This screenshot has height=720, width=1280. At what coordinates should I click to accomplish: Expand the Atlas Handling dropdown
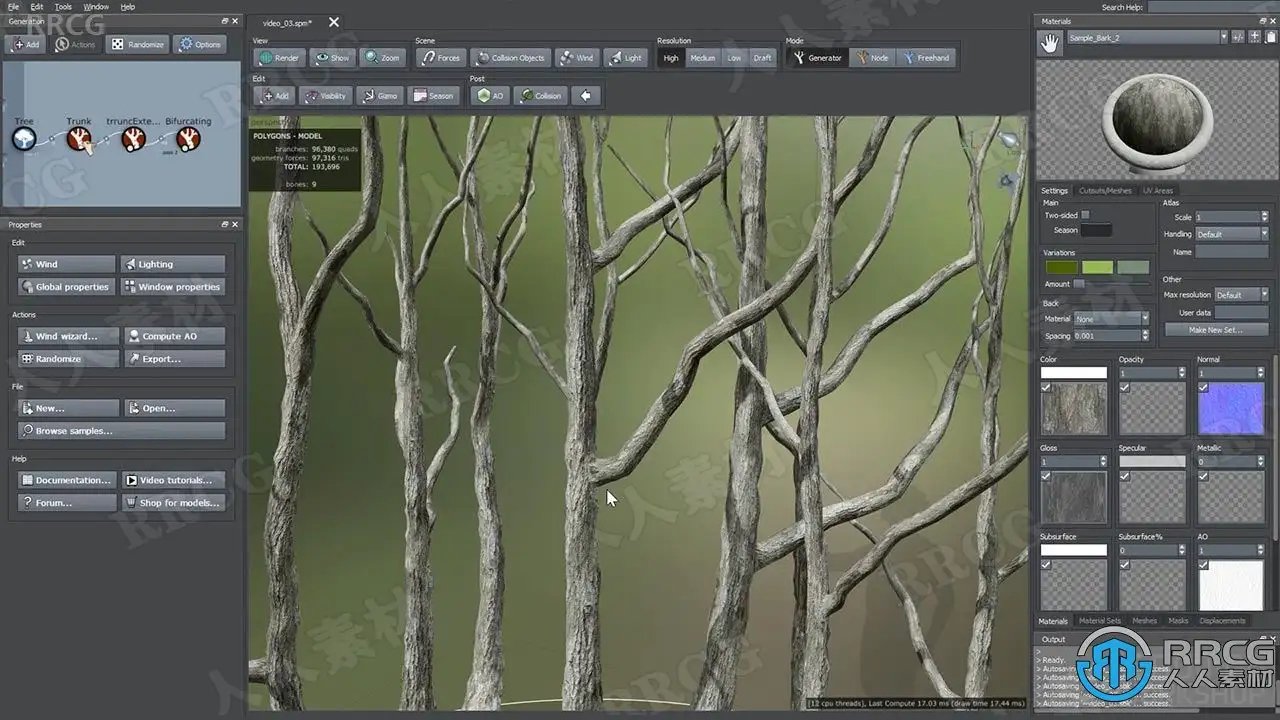1231,234
